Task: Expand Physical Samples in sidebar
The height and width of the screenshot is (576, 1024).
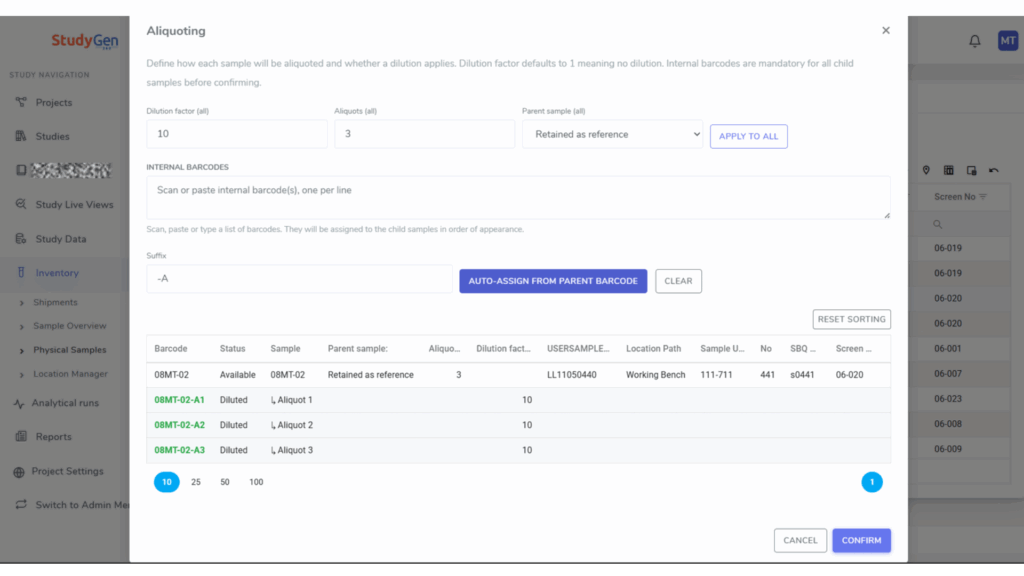Action: point(22,351)
